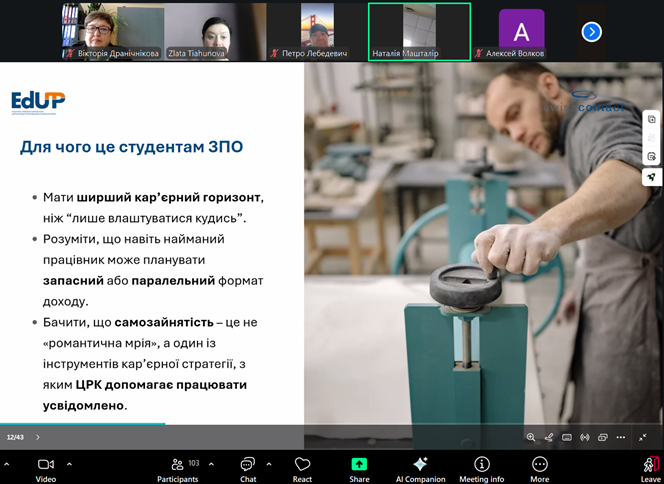Select the slide pen annotation tool
The width and height of the screenshot is (664, 484).
pyautogui.click(x=548, y=437)
